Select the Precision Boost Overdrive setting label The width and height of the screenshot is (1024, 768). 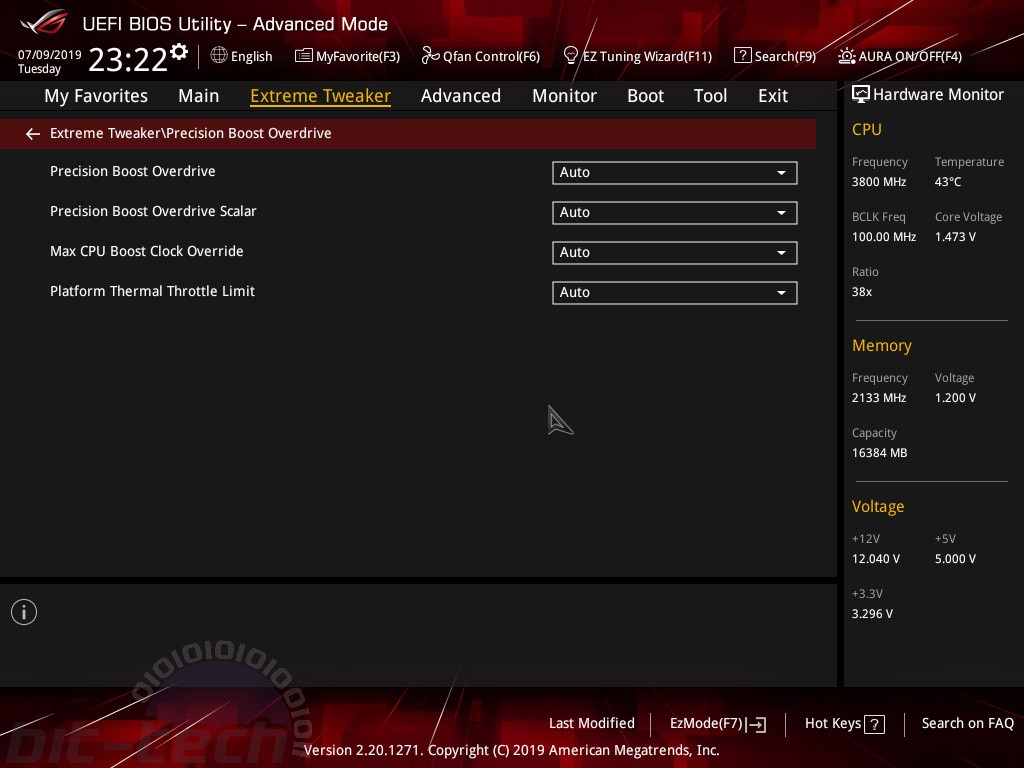click(x=133, y=171)
